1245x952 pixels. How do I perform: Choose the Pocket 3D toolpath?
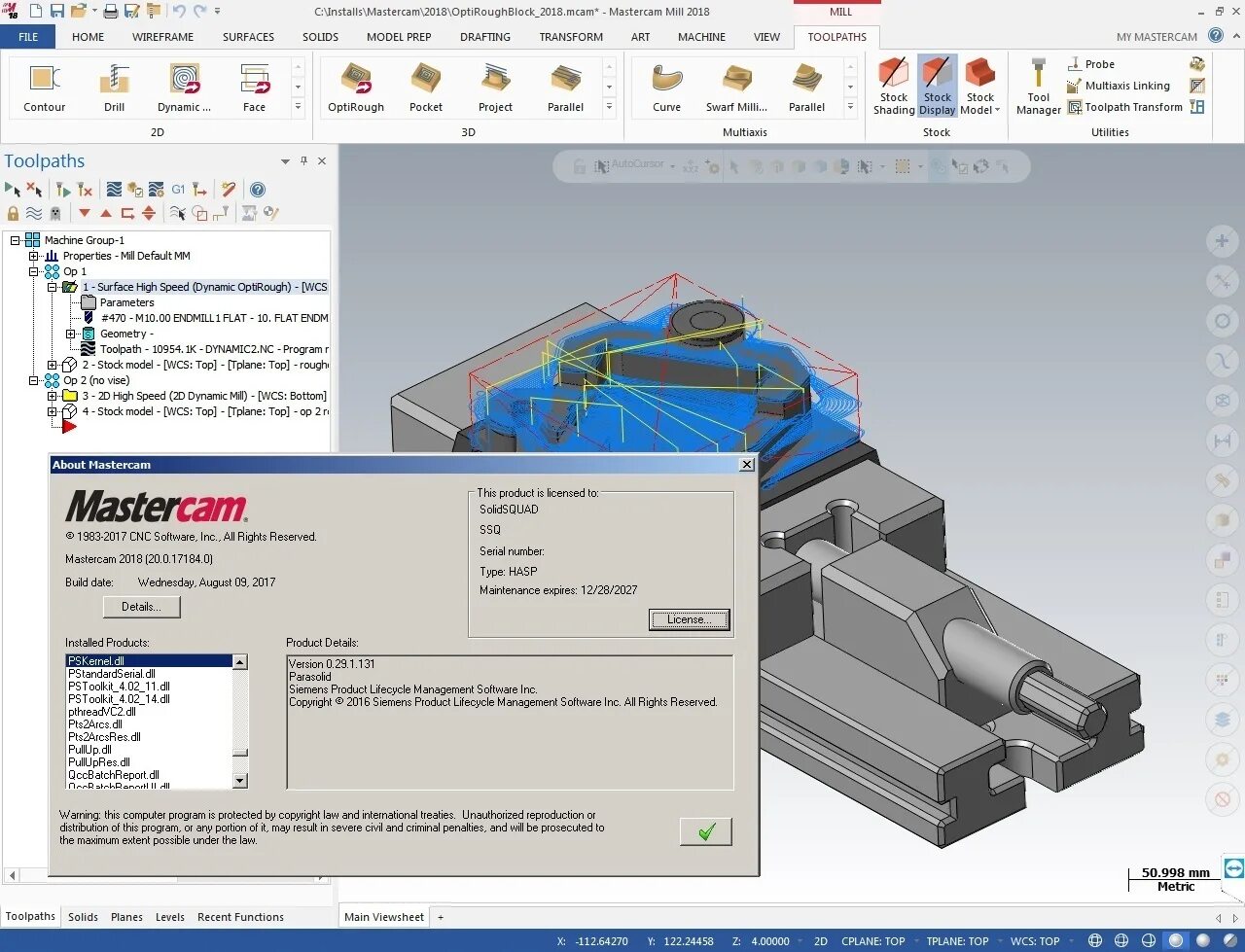coord(425,86)
